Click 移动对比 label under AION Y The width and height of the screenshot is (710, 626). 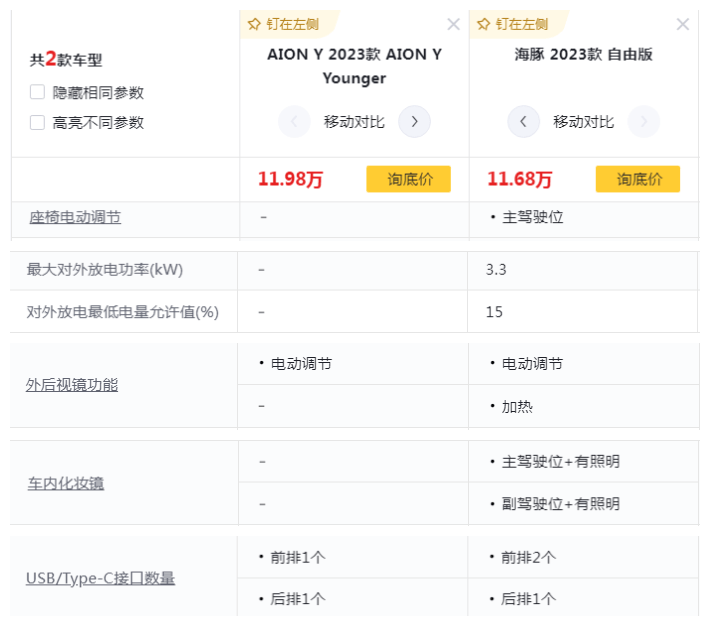tap(354, 122)
